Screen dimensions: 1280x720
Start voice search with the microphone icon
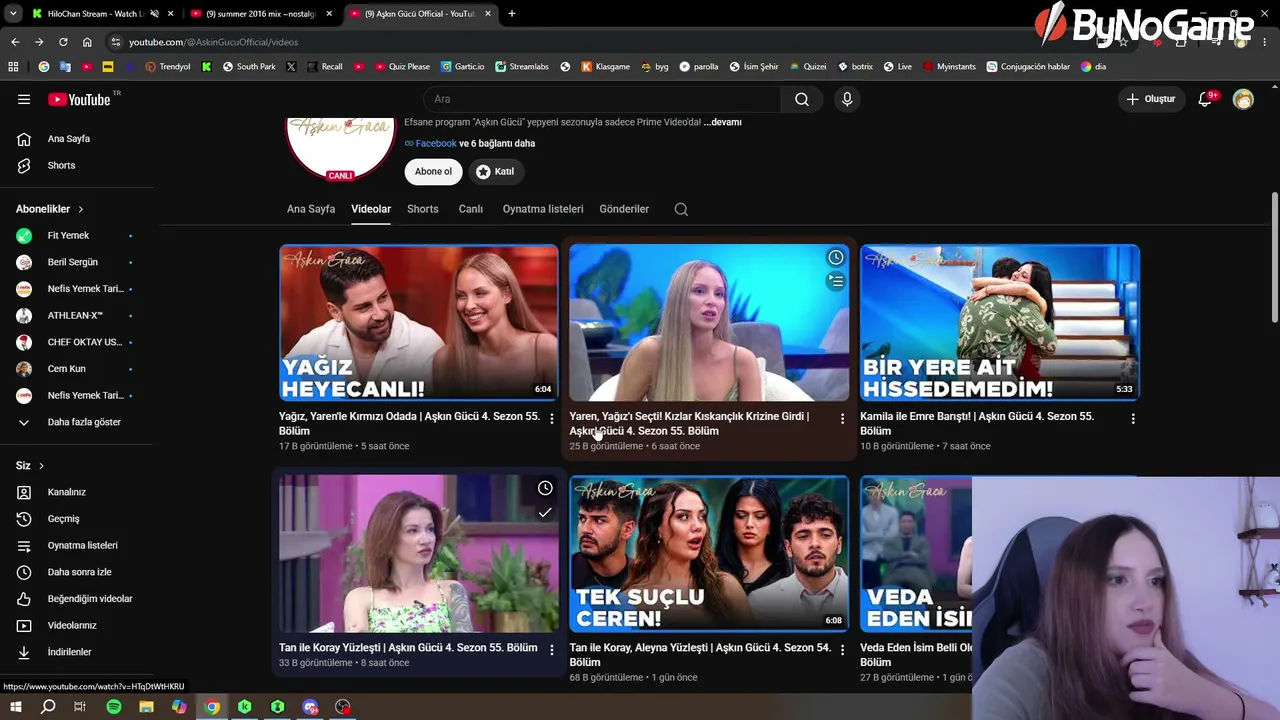coord(847,99)
